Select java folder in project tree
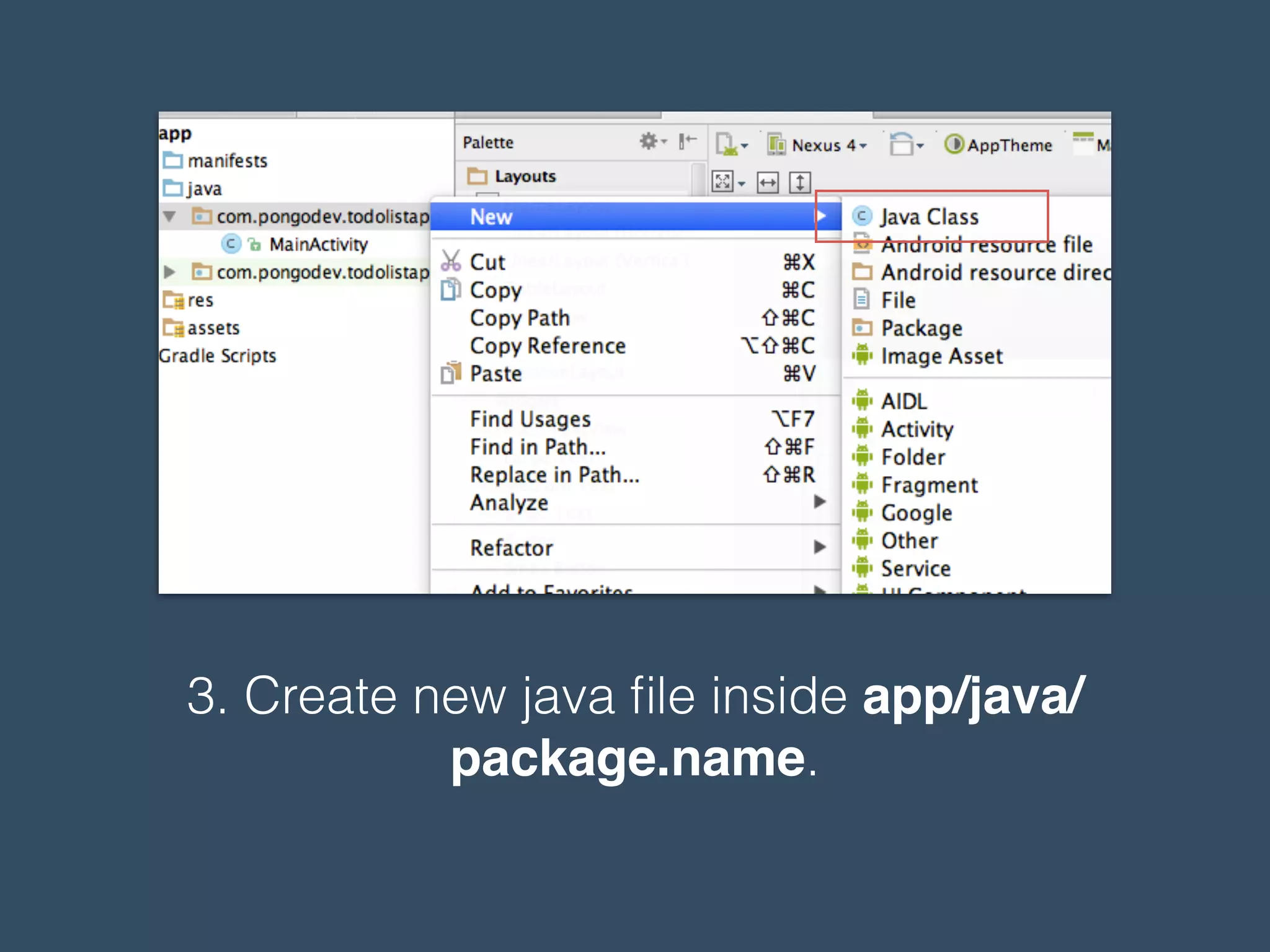Viewport: 1270px width, 952px height. (204, 188)
